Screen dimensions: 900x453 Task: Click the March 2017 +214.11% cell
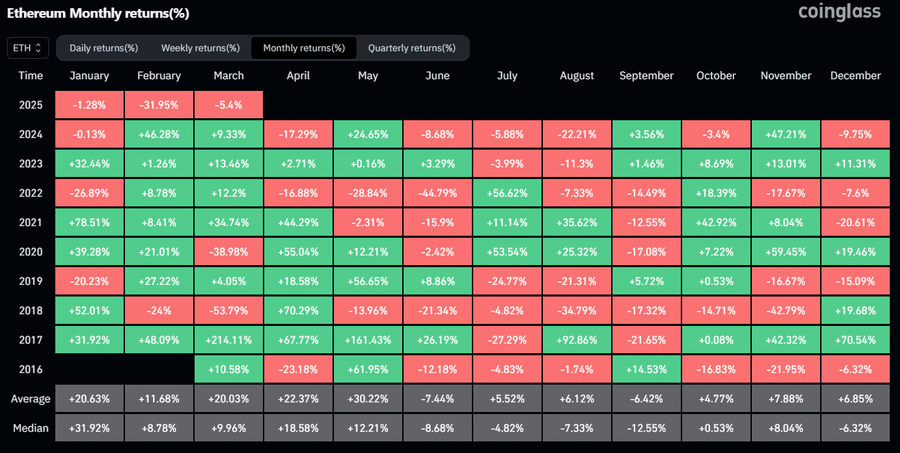[228, 340]
